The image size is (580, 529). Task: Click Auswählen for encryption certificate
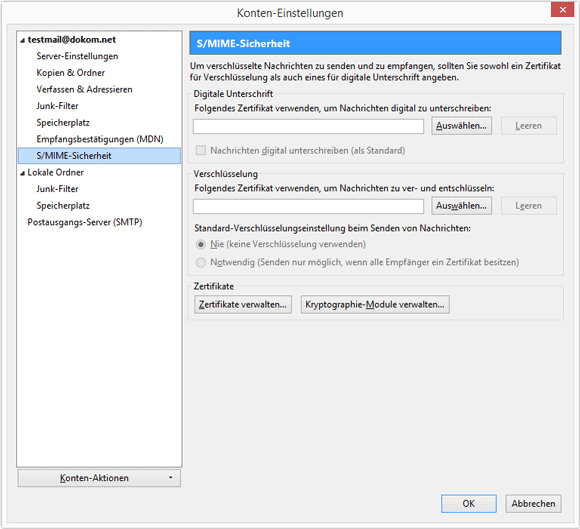pos(461,206)
